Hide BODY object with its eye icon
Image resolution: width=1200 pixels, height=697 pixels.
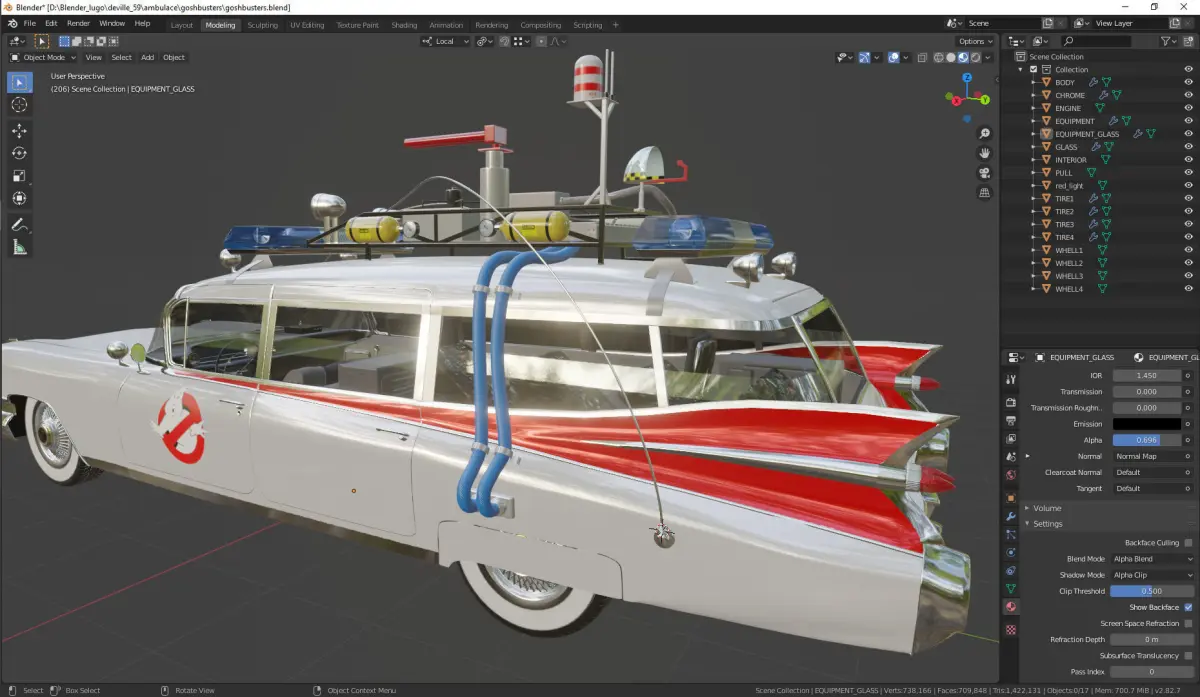click(x=1189, y=82)
